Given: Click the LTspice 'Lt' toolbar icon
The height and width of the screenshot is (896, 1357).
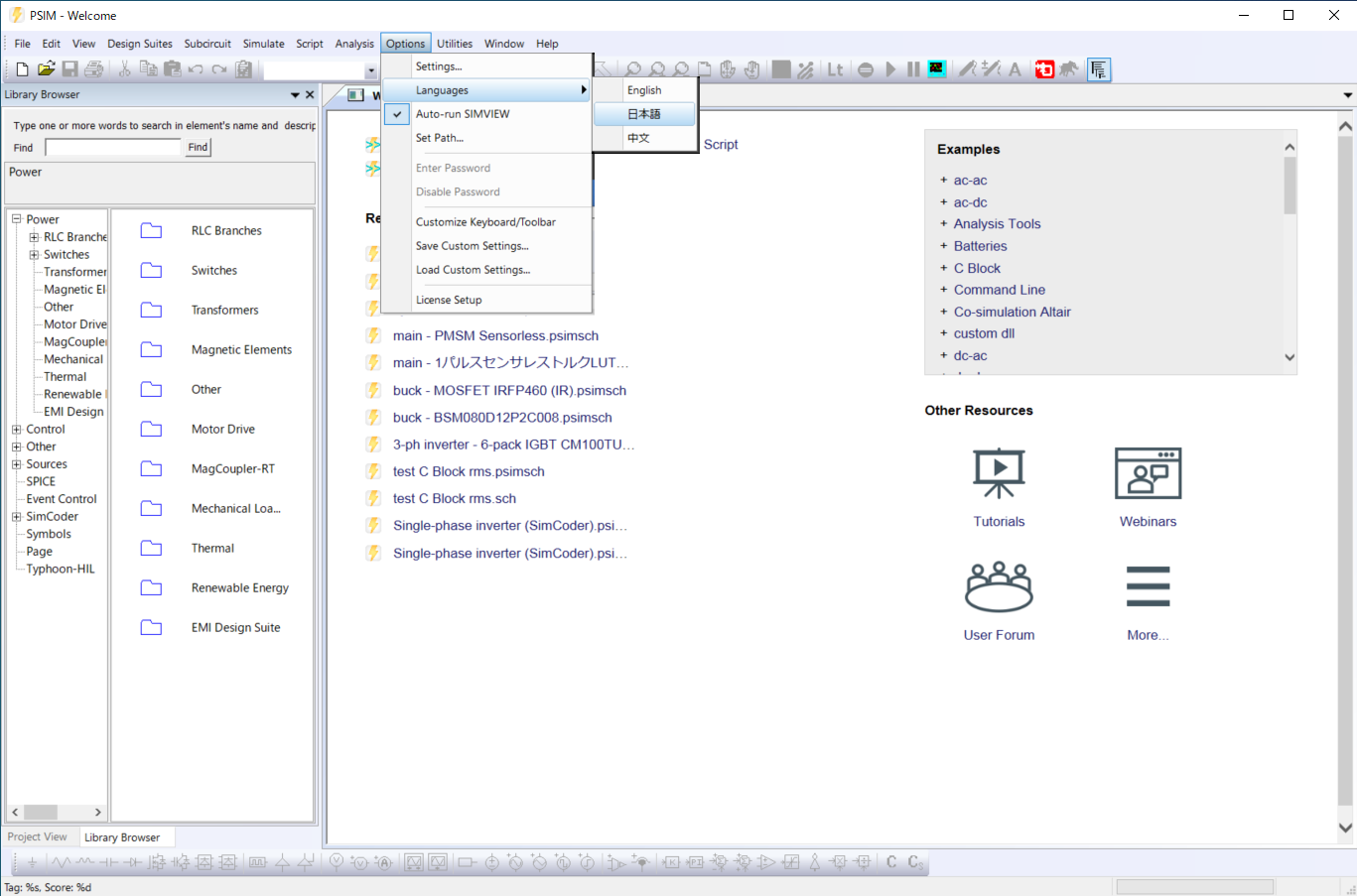Looking at the screenshot, I should [835, 69].
